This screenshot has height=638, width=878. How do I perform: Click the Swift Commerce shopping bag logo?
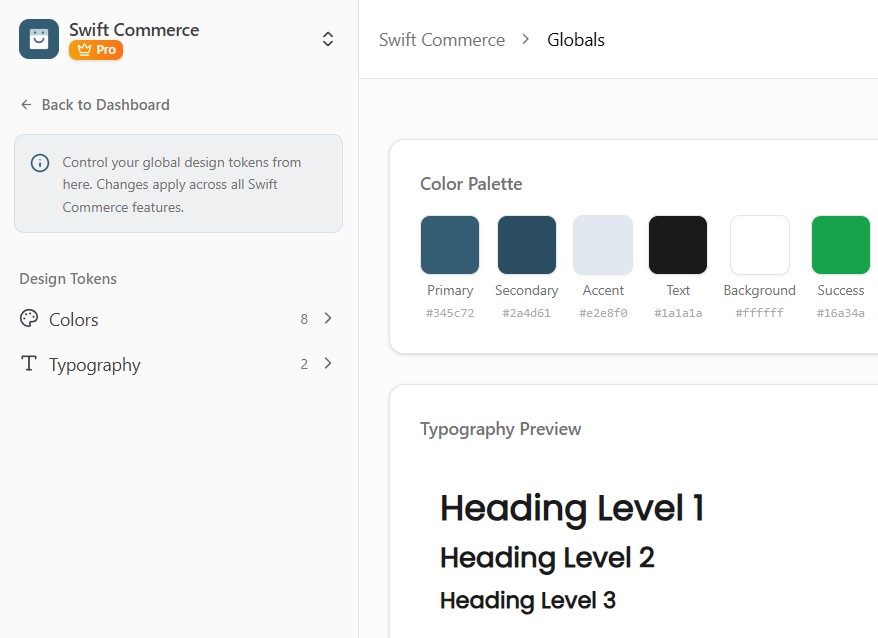(x=39, y=39)
